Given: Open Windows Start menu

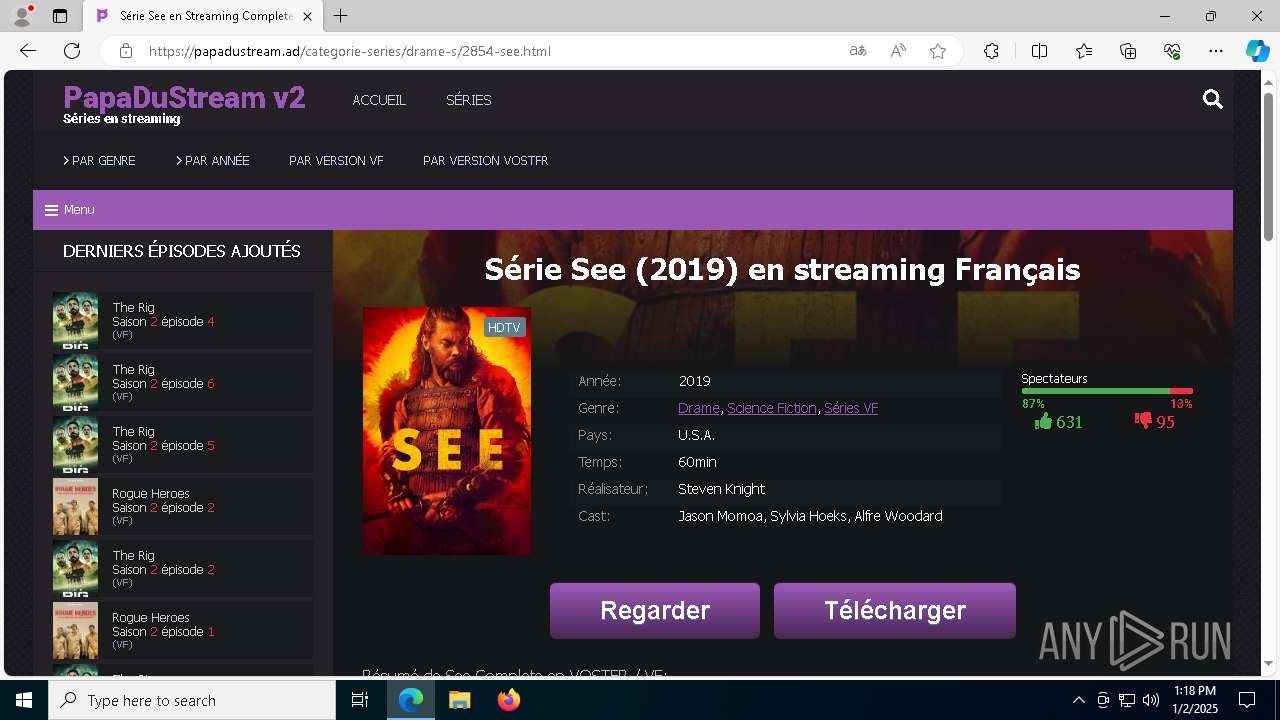Looking at the screenshot, I should [x=24, y=700].
